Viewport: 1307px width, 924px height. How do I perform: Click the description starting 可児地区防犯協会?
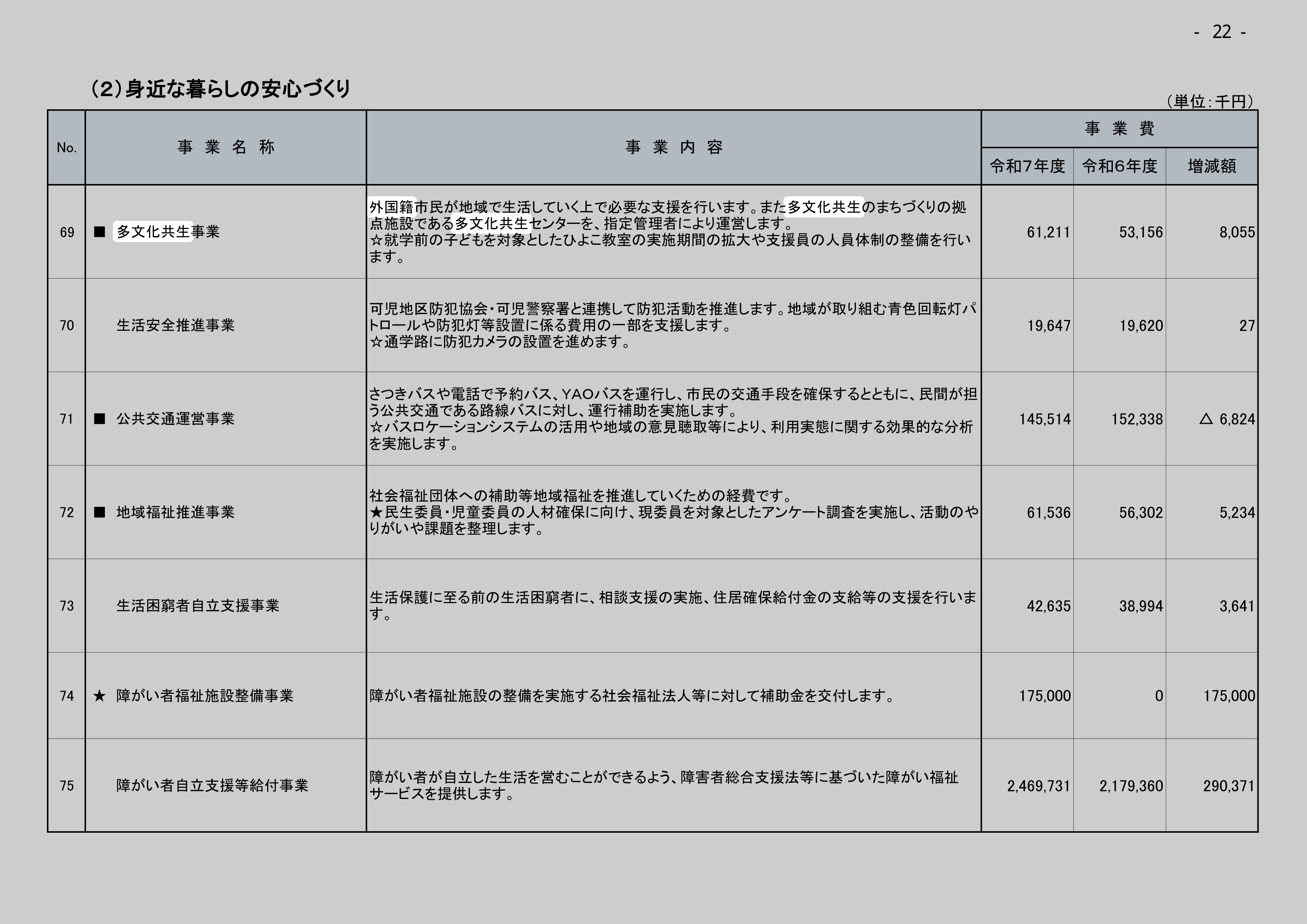[x=673, y=326]
